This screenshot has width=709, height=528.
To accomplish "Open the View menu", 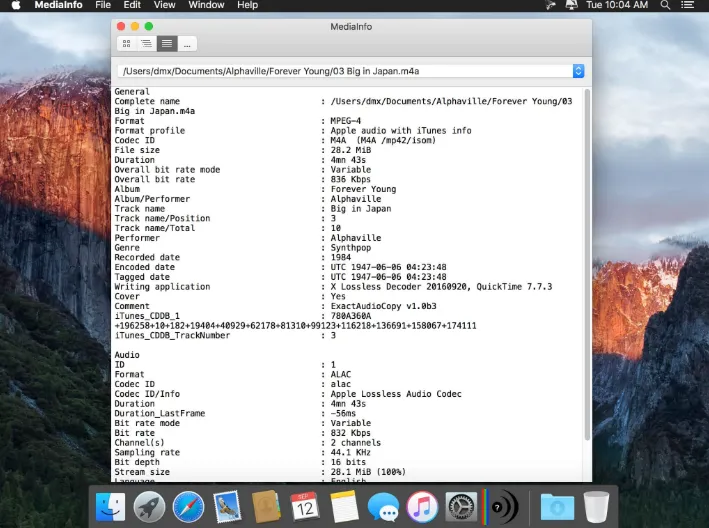I will (164, 5).
